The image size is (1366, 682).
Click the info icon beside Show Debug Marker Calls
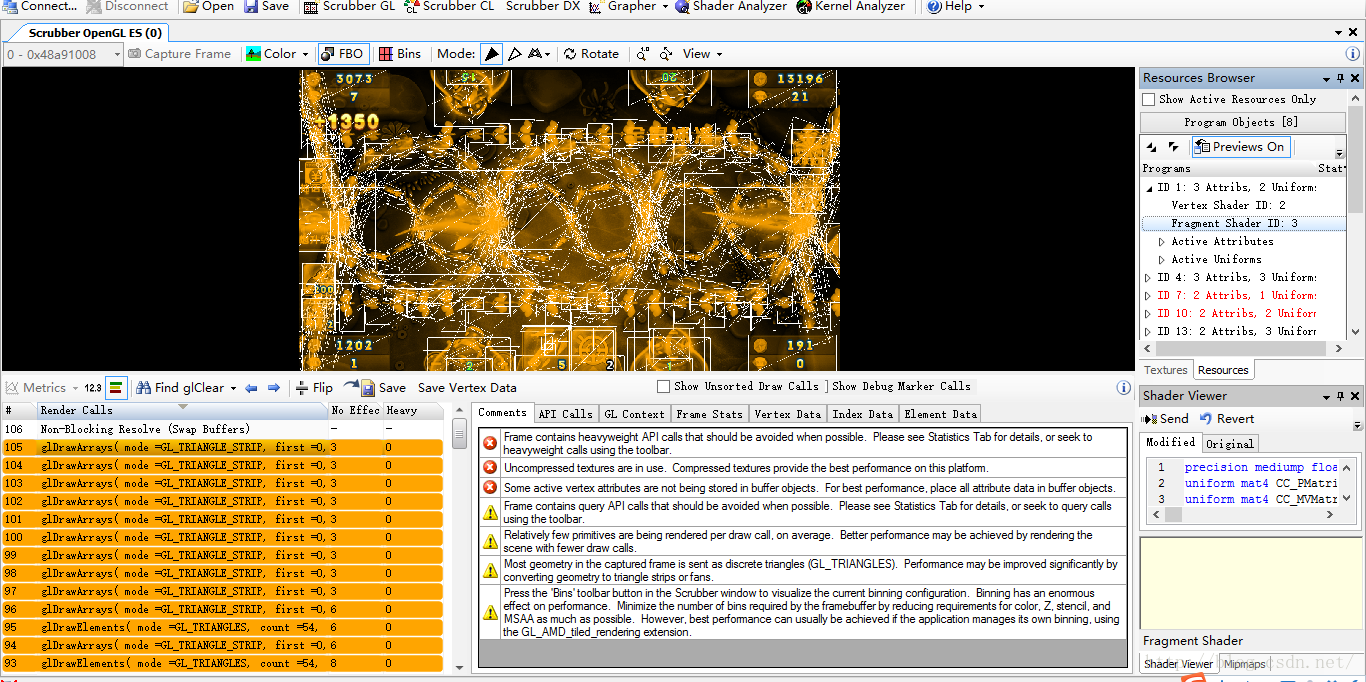point(1123,387)
